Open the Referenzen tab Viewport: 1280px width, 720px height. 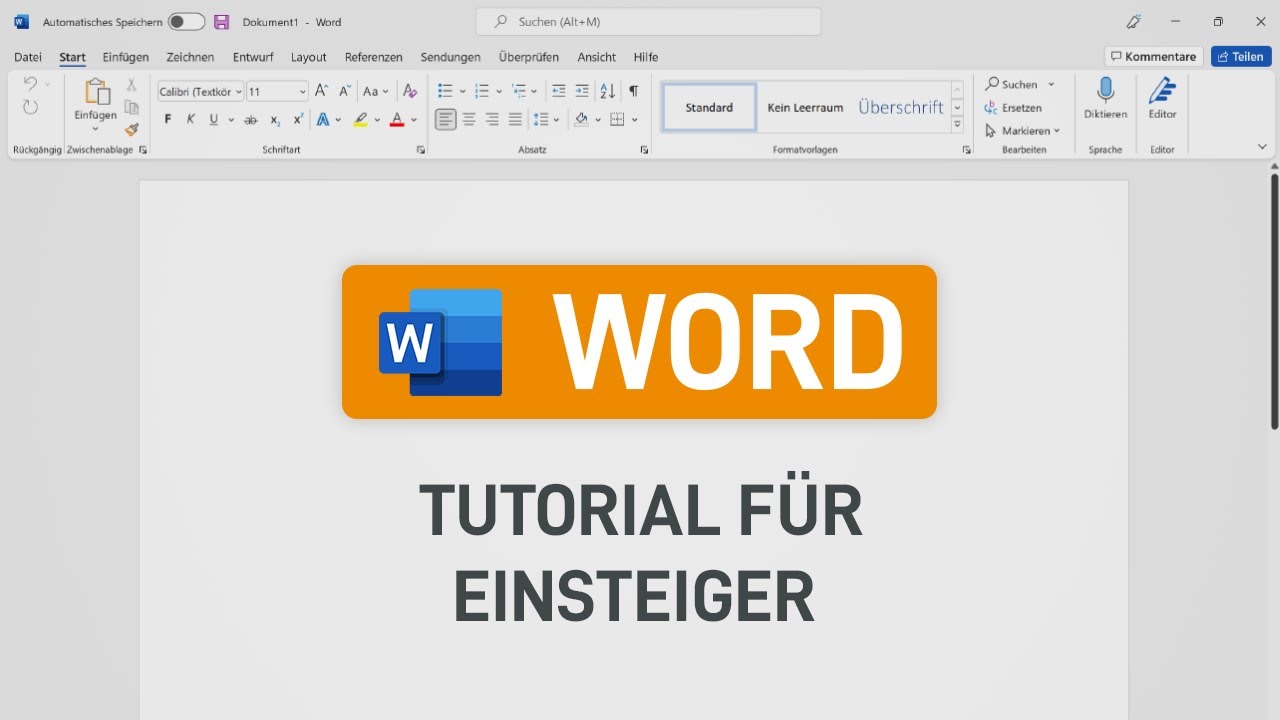[x=373, y=57]
